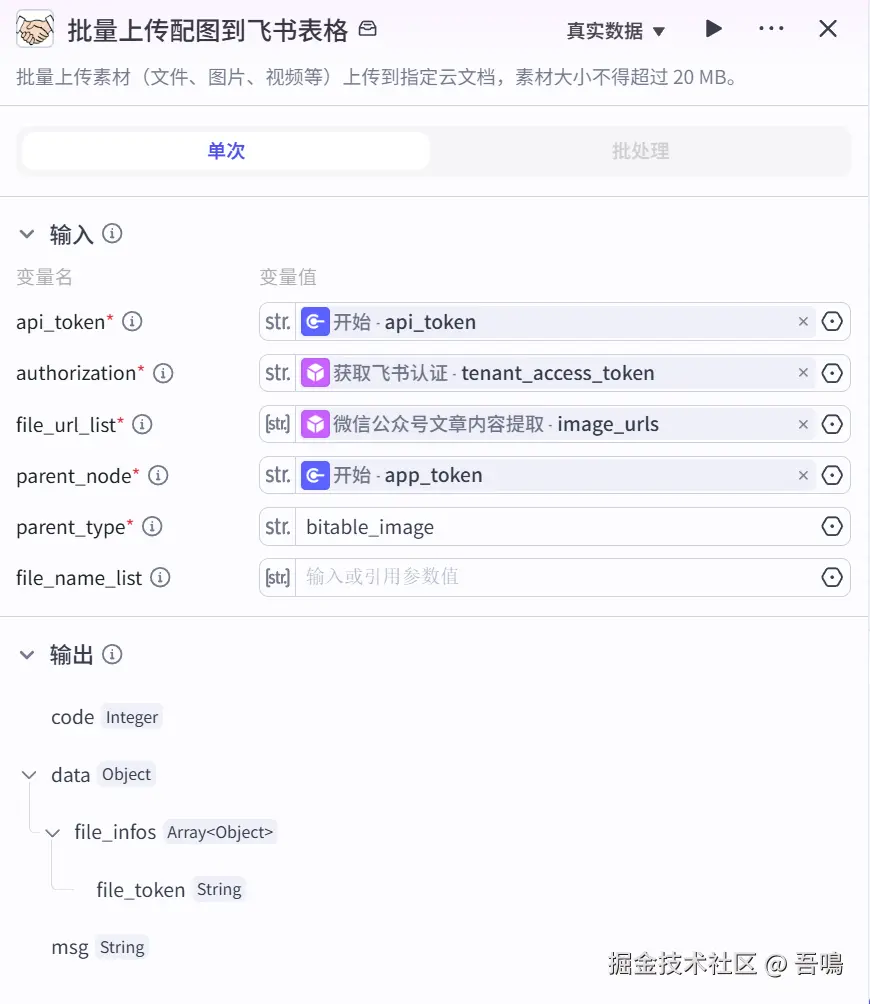Click the 开始 - api_token value tag

[557, 321]
